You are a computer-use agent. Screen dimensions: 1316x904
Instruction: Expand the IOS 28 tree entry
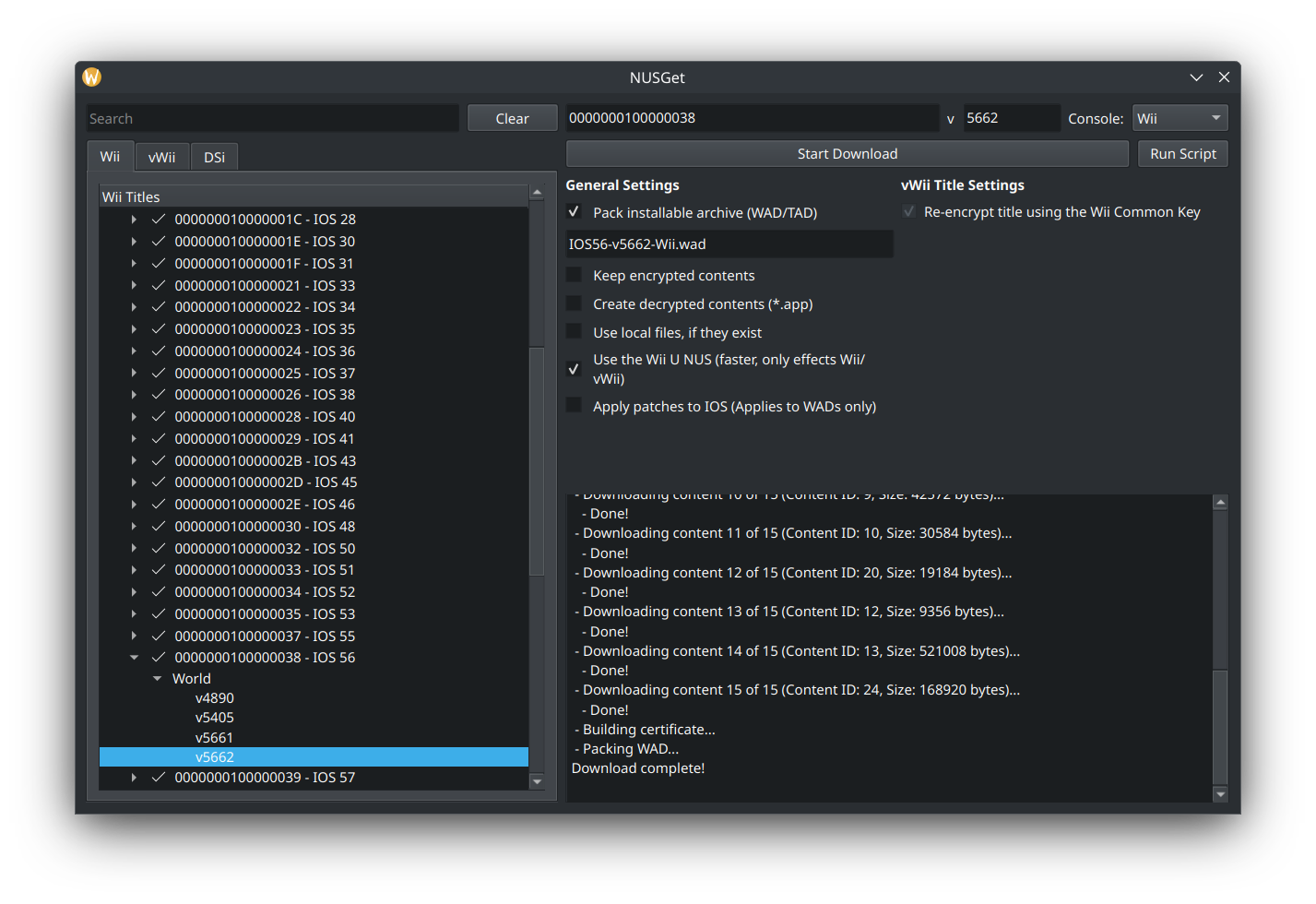pos(134,220)
